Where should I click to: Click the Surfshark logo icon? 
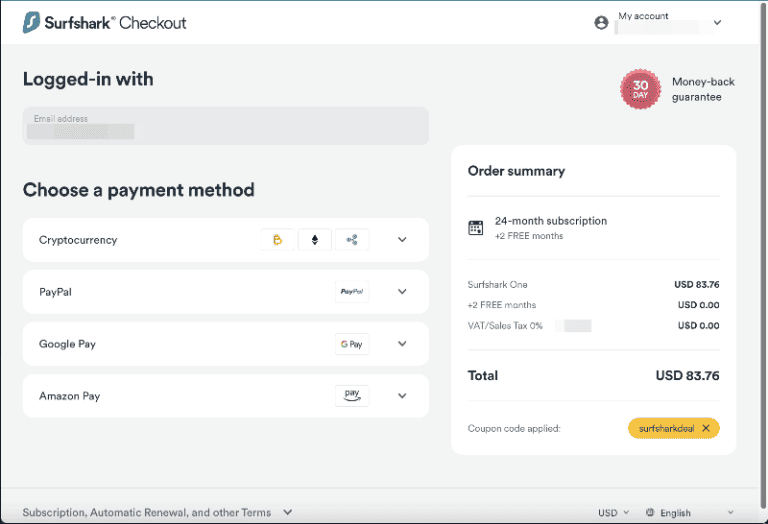click(x=32, y=22)
